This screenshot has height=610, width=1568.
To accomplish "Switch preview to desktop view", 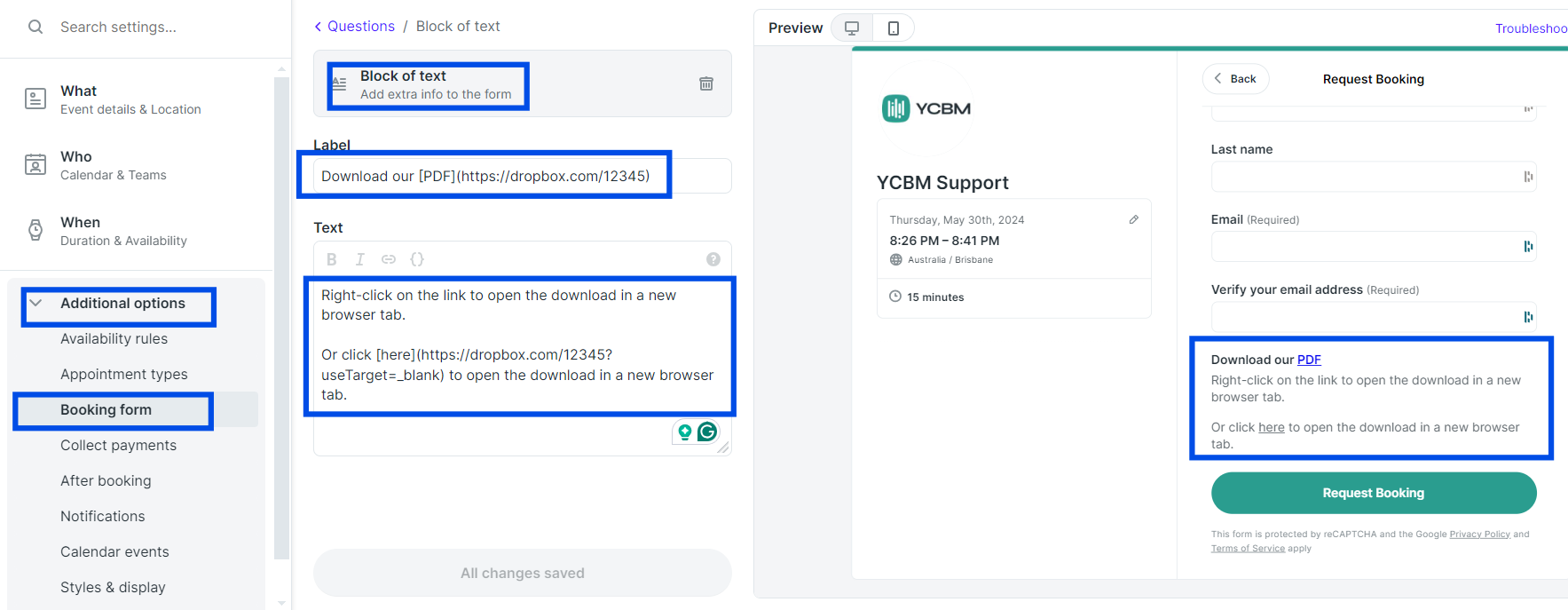I will (x=852, y=28).
